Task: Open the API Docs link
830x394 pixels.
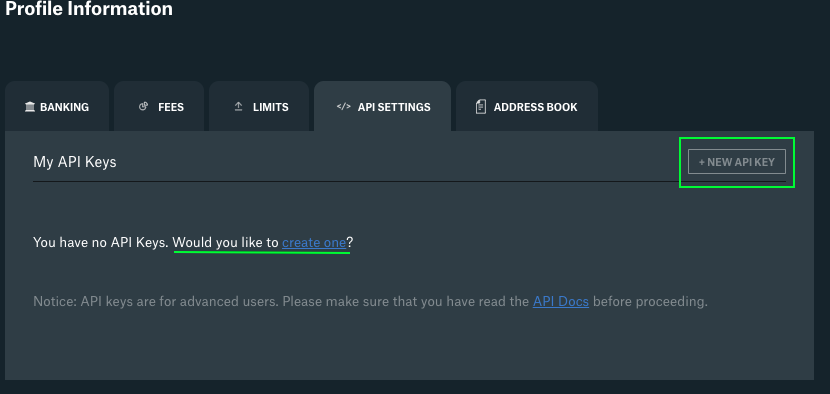Action: coord(561,302)
